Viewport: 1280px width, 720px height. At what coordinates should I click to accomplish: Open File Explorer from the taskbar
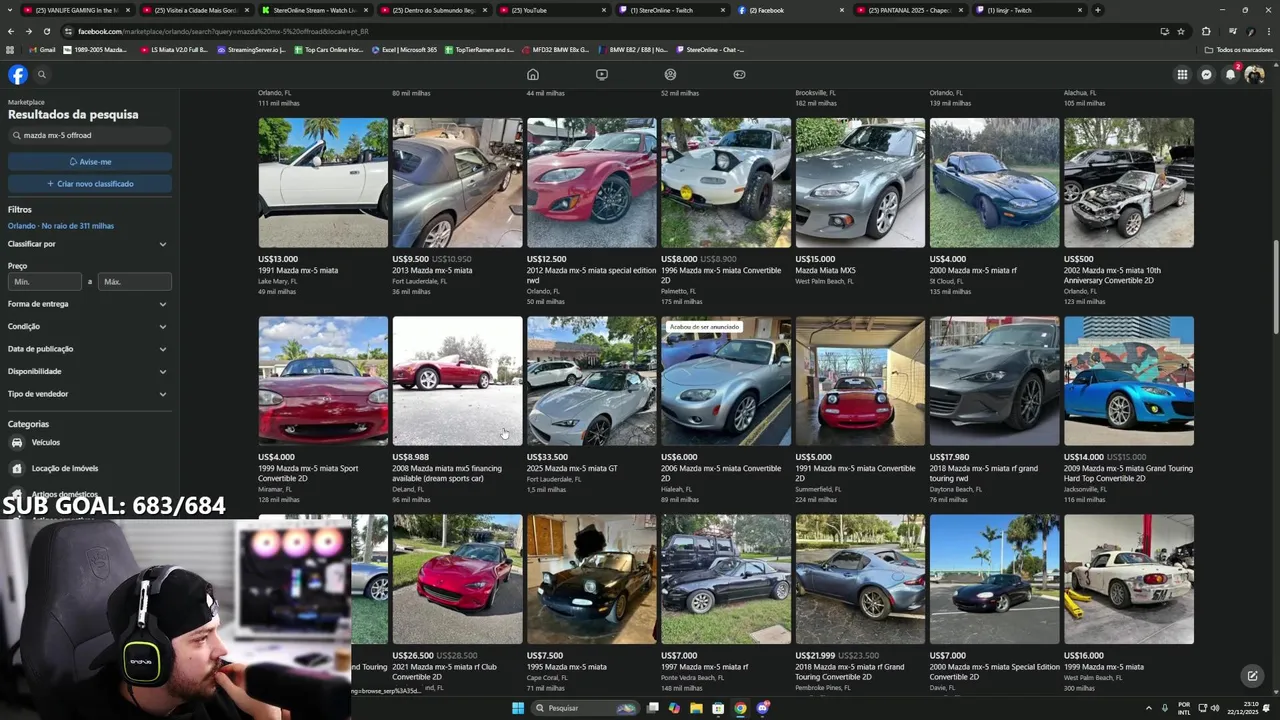pyautogui.click(x=696, y=708)
